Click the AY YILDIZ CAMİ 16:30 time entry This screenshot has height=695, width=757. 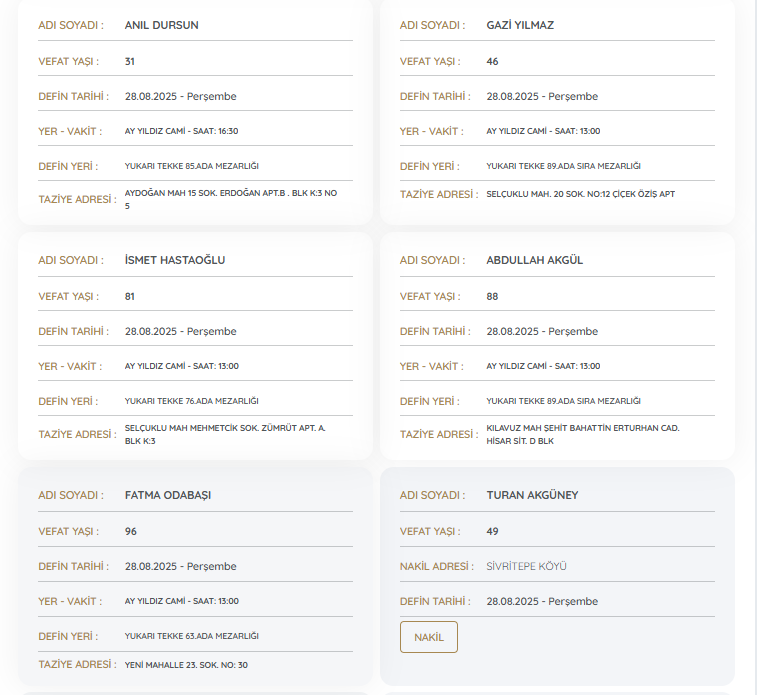coord(181,131)
